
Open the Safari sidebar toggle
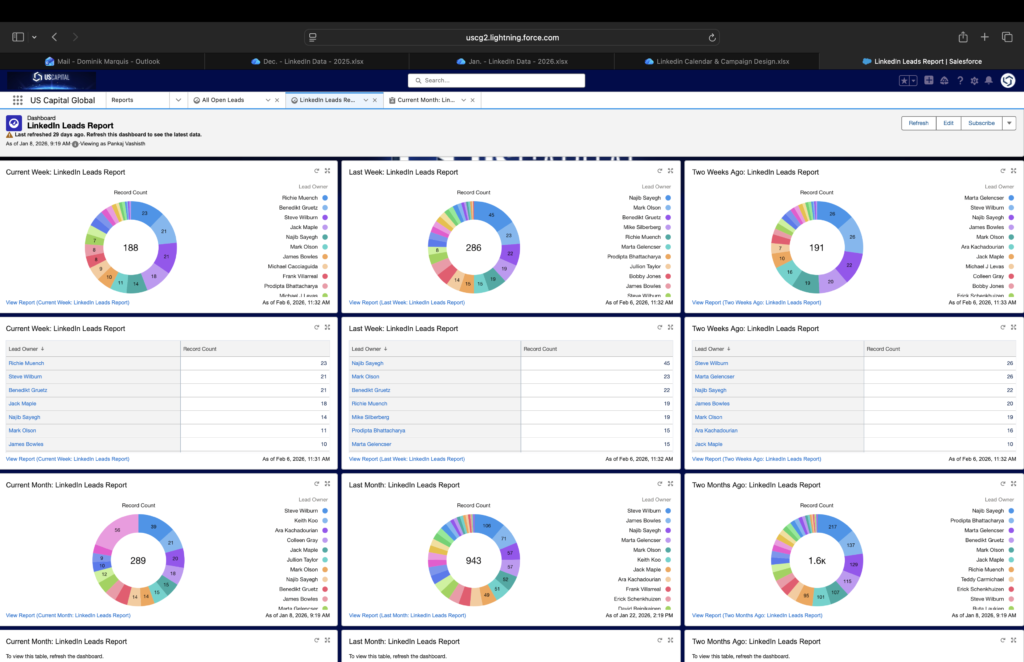(x=18, y=37)
